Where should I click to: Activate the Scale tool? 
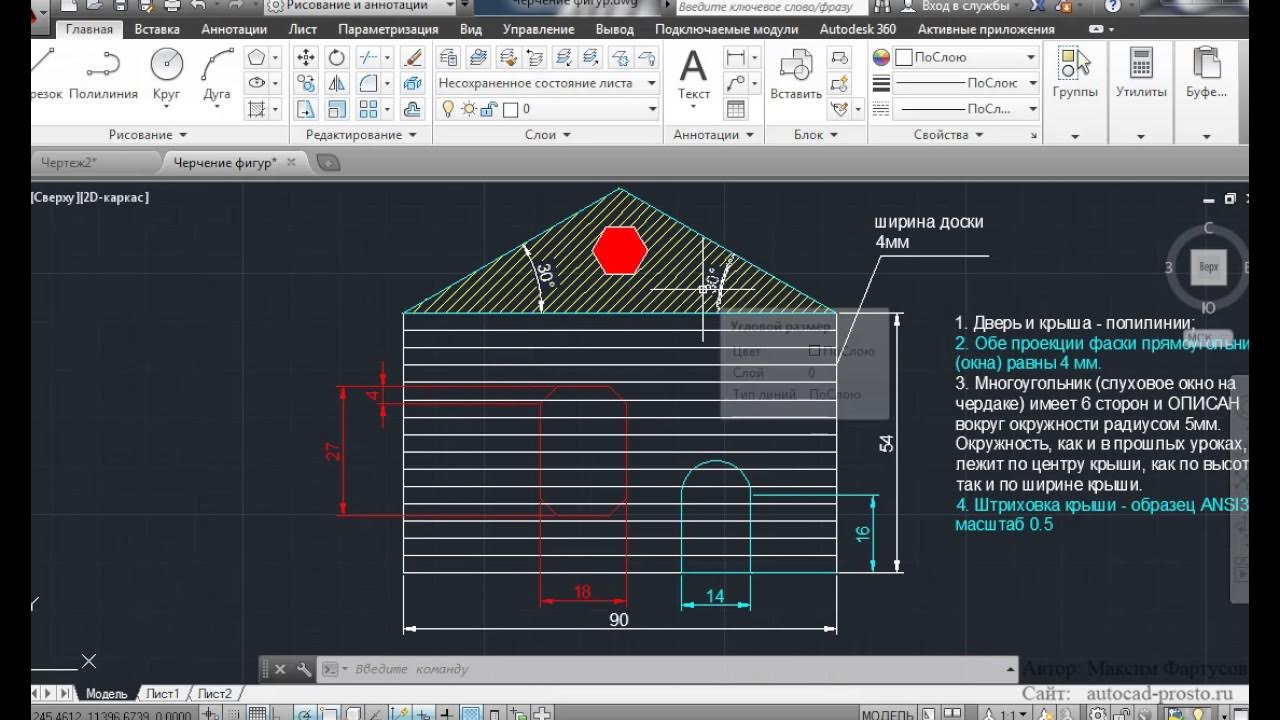337,109
